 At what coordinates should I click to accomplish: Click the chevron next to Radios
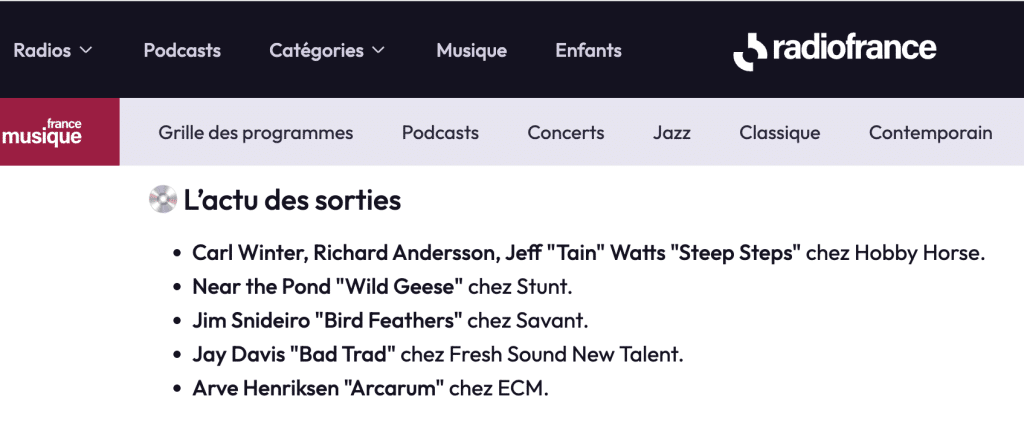[86, 50]
